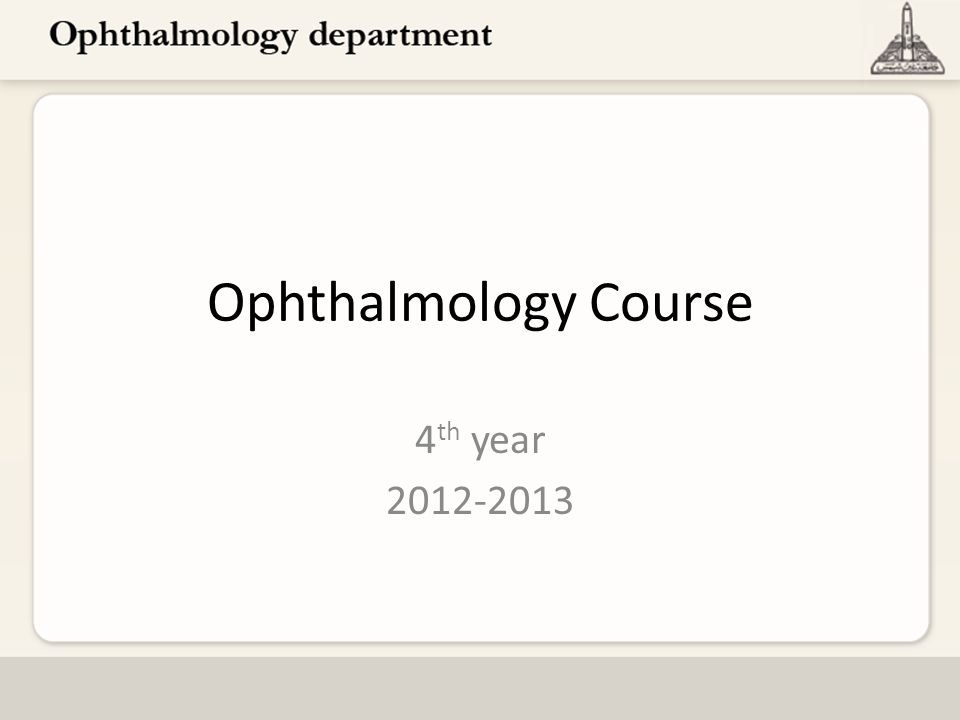Click the beige header bar background
This screenshot has height=720, width=960.
tap(673, 37)
